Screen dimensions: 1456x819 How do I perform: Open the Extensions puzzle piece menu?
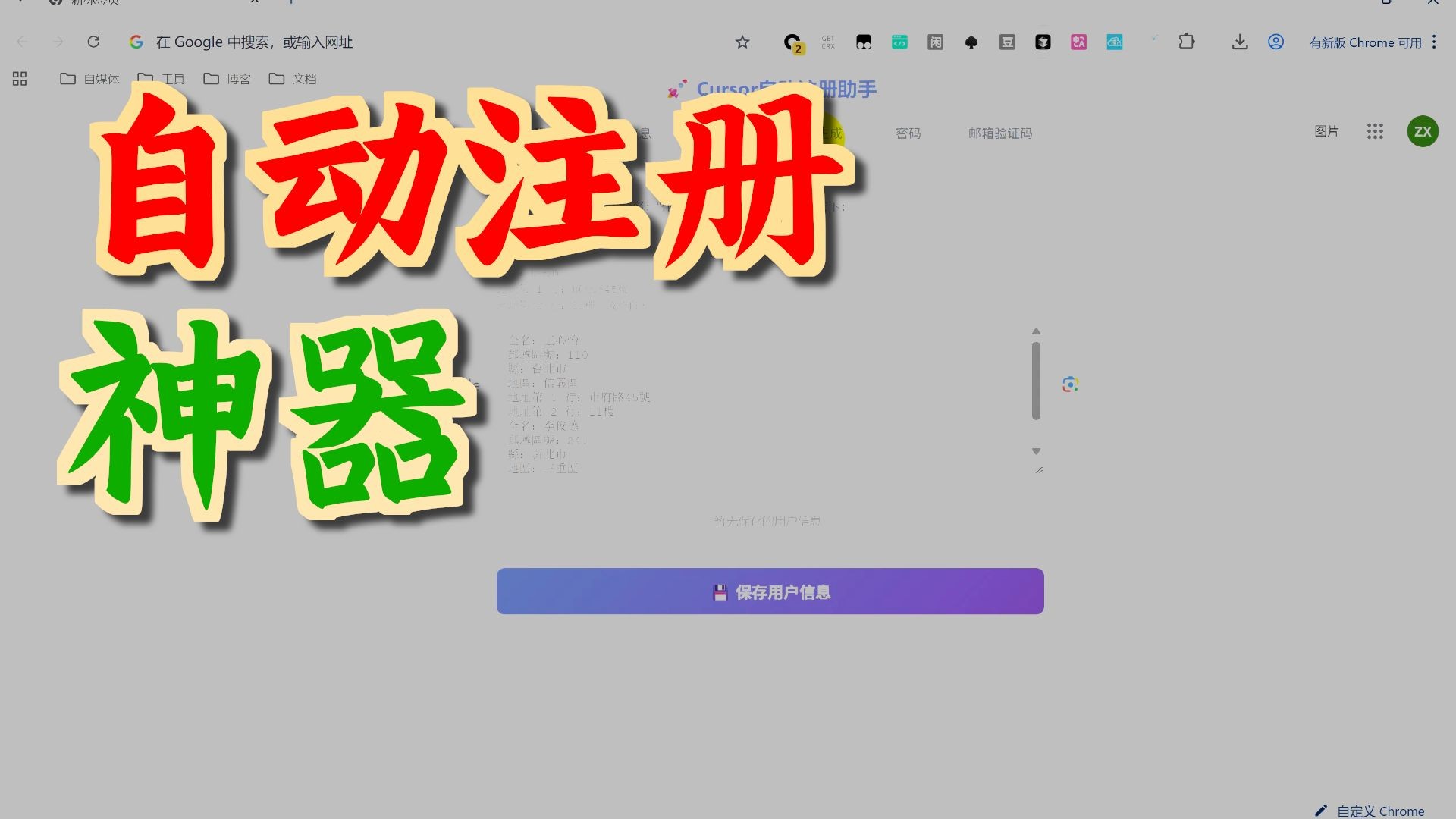pos(1187,42)
